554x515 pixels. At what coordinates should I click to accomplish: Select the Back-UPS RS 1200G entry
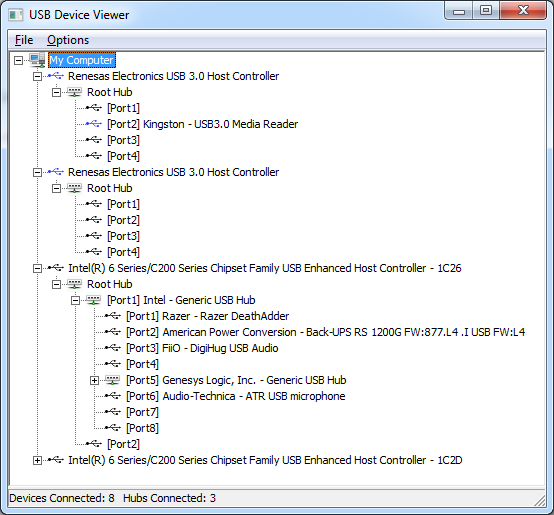(x=326, y=332)
